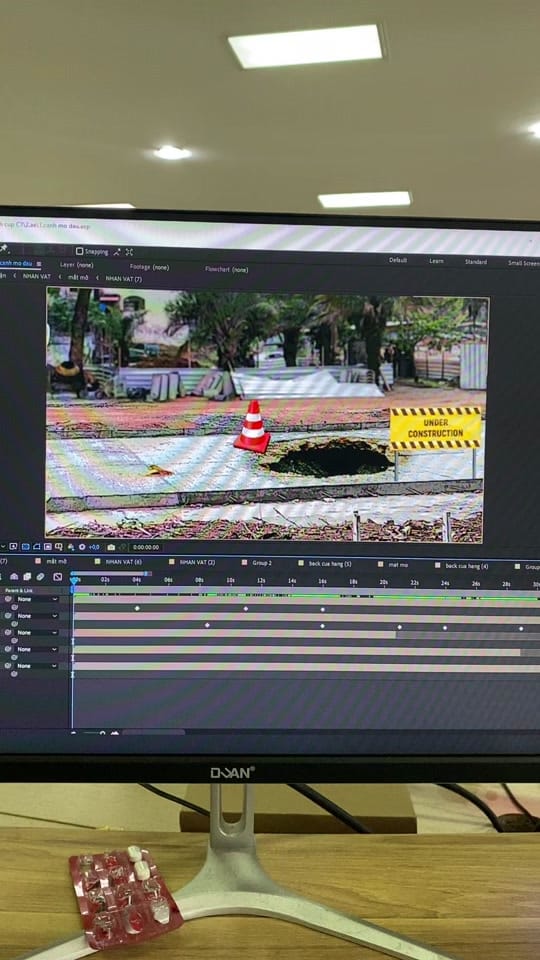Screen dimensions: 540x960
Task: Switch to the Standard workspace
Action: [476, 262]
